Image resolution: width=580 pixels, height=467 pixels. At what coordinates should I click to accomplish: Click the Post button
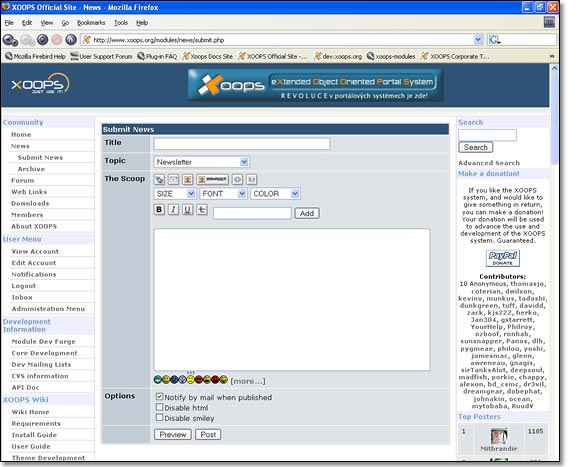[208, 434]
